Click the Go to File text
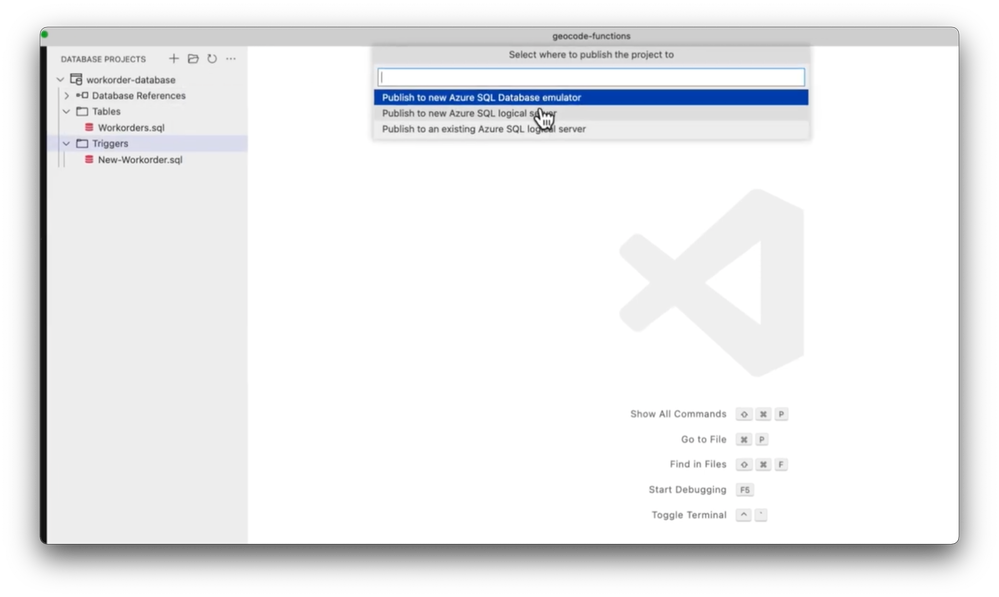Viewport: 999px width, 597px height. tap(703, 439)
